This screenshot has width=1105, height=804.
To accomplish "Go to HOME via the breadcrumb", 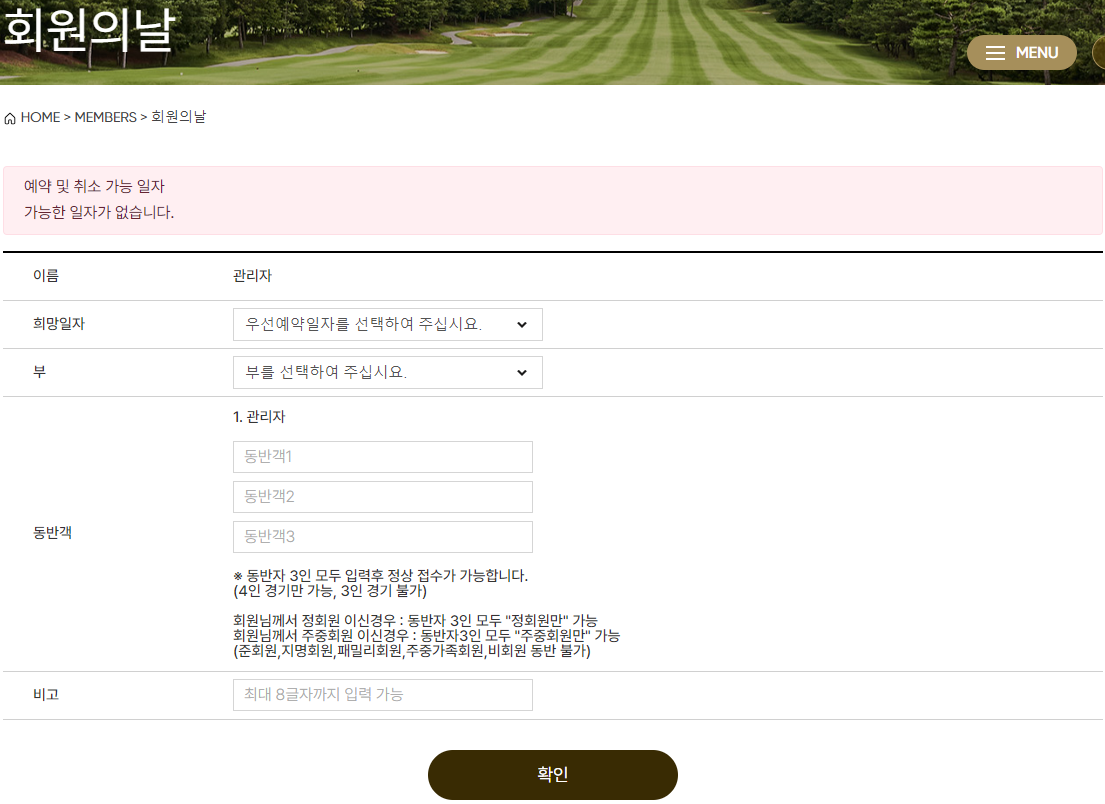I will tap(40, 117).
